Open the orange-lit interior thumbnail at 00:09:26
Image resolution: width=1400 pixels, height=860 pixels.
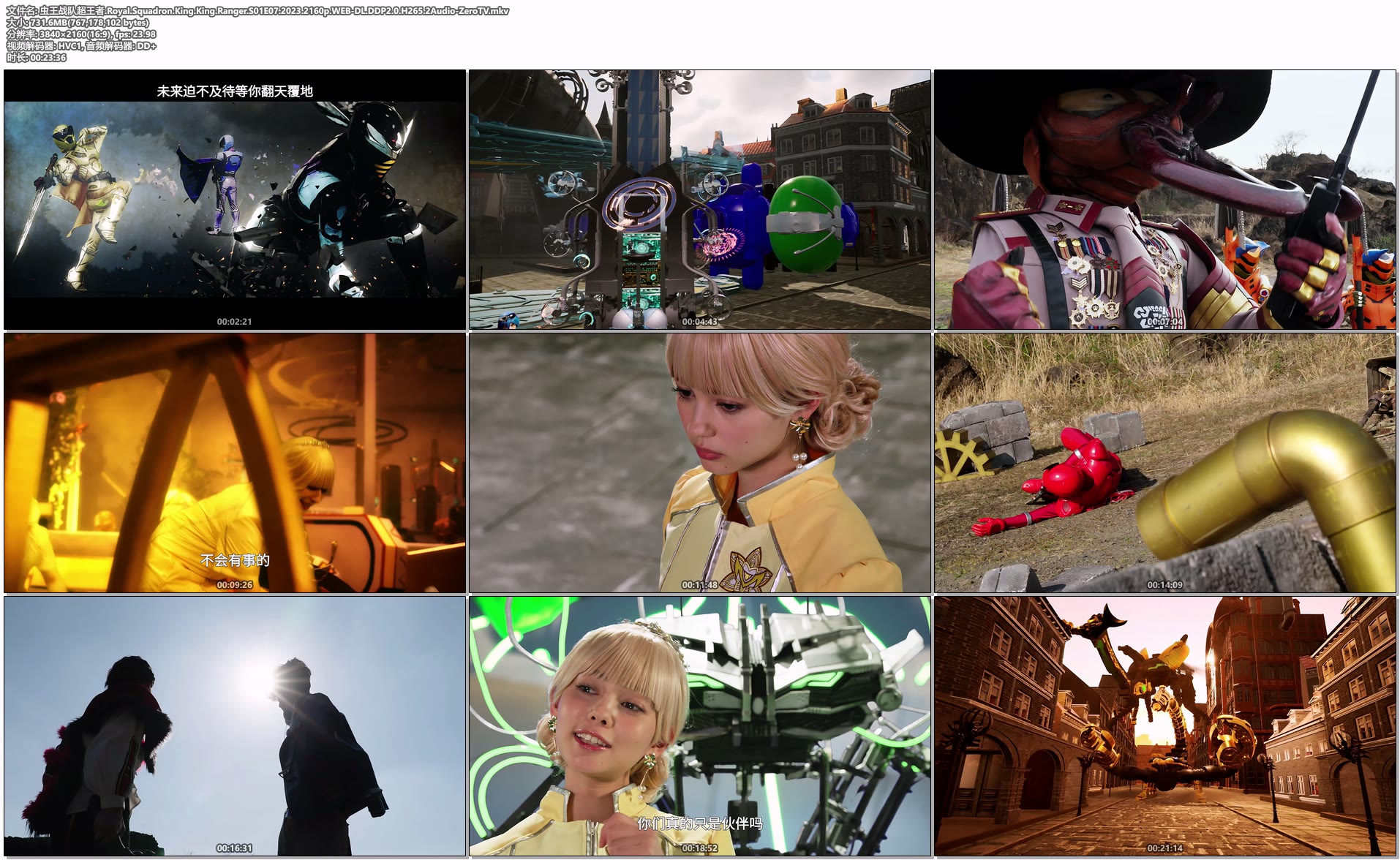coord(234,461)
